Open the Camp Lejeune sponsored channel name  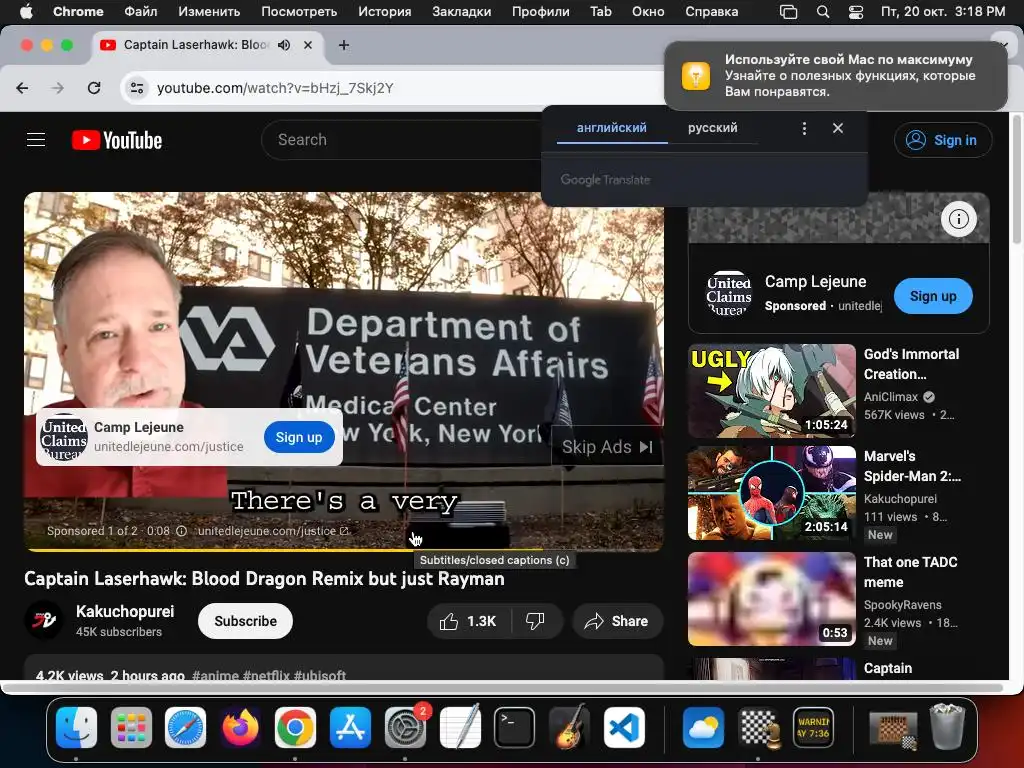tap(816, 281)
